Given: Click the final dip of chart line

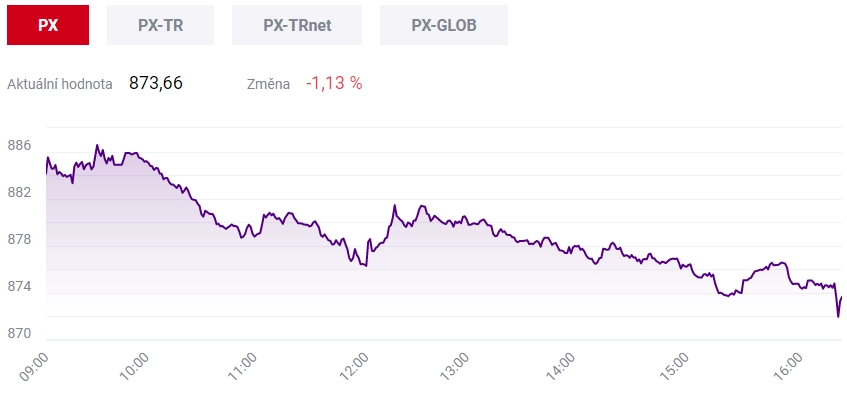Looking at the screenshot, I should tap(838, 316).
